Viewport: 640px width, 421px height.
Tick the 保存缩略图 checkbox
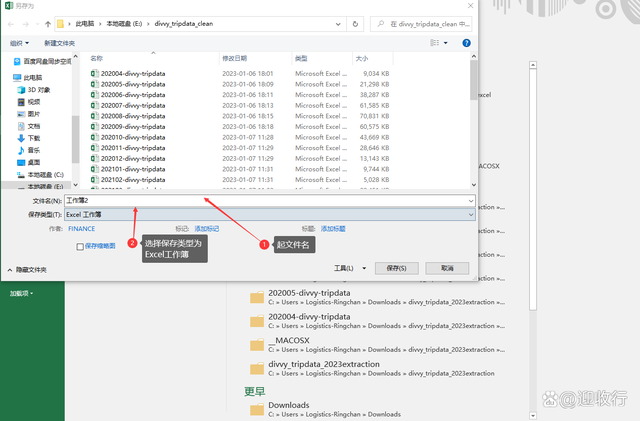(80, 246)
